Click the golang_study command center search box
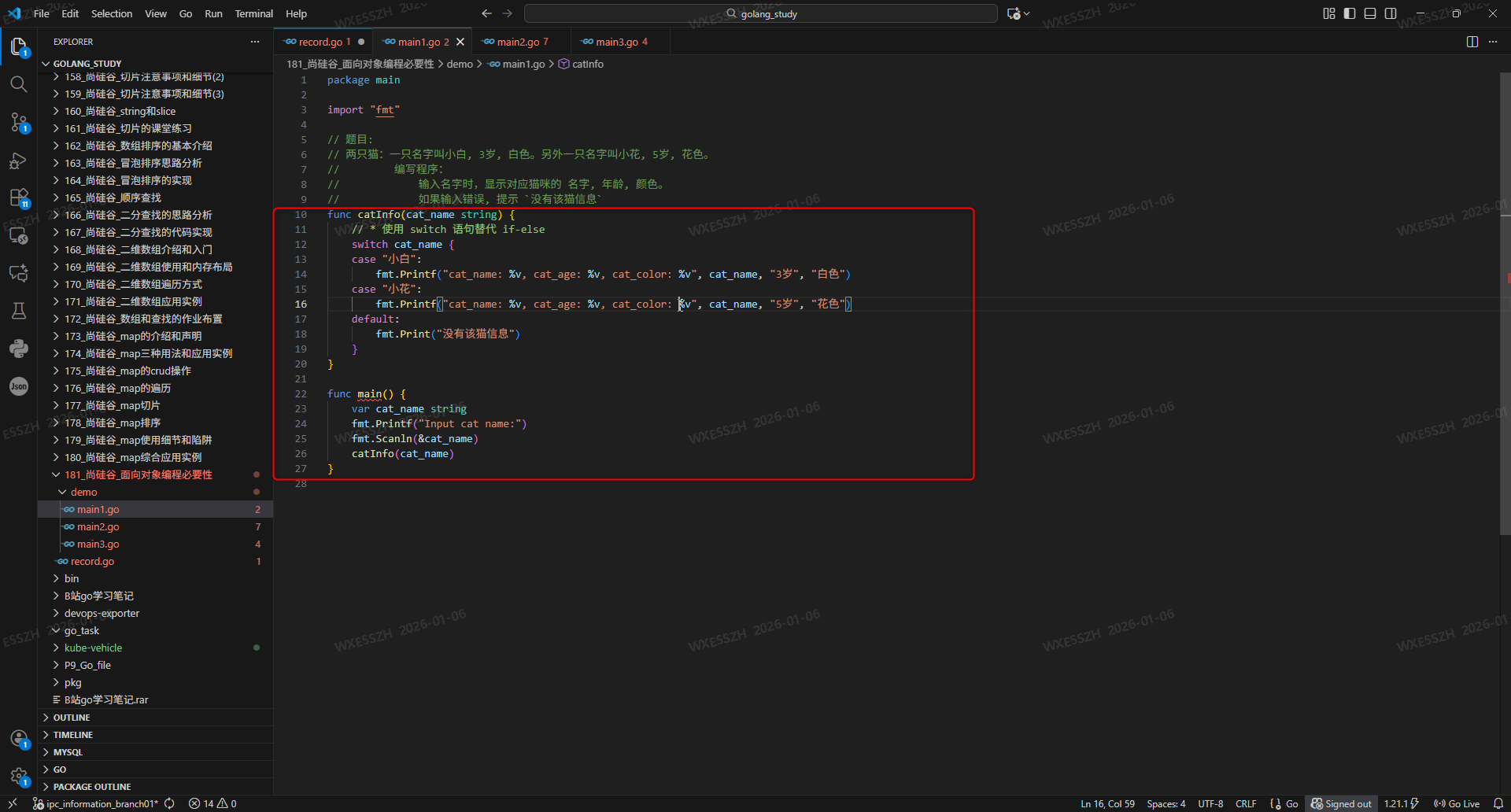 point(761,13)
